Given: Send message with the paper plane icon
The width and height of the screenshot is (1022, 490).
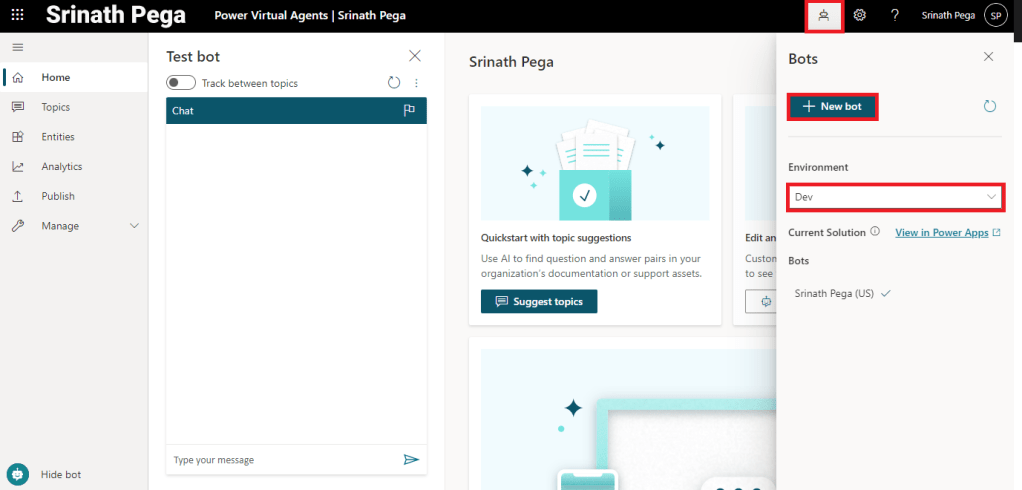Looking at the screenshot, I should (x=410, y=459).
